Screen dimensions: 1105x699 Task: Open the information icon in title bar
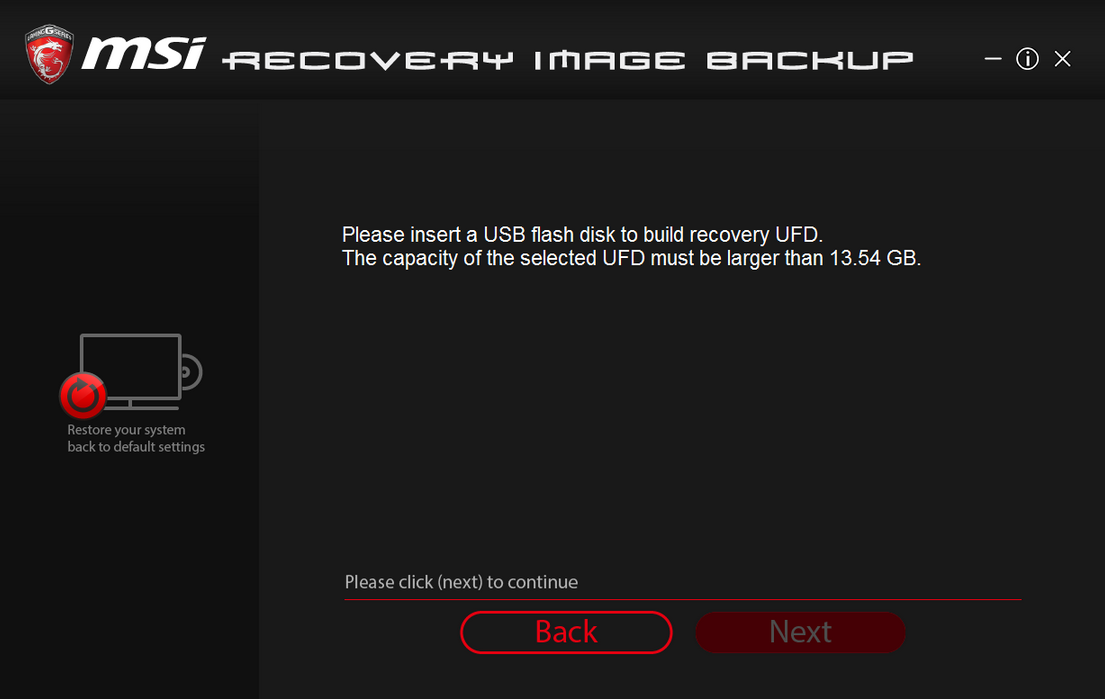pyautogui.click(x=1027, y=59)
